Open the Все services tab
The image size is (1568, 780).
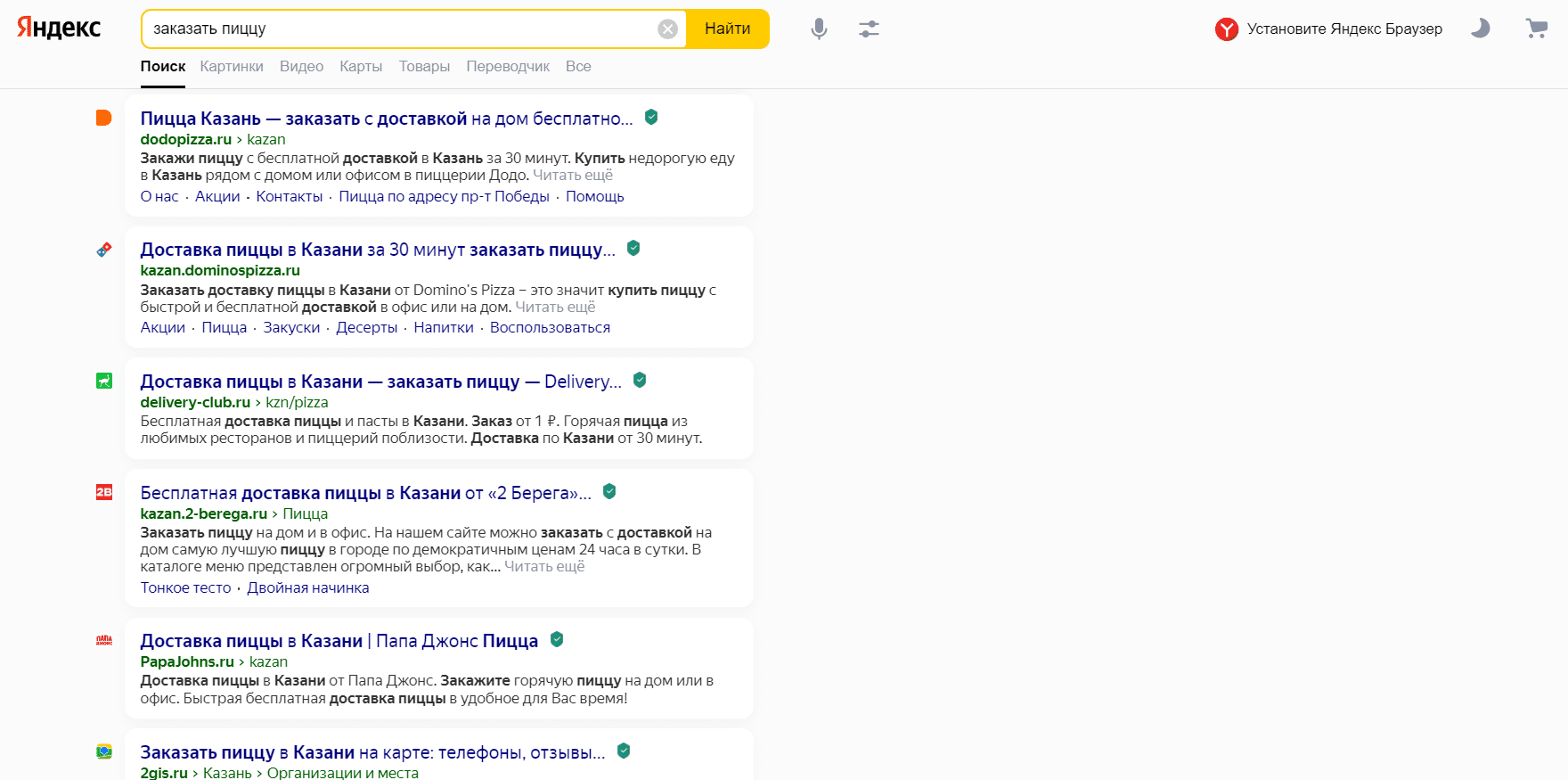click(578, 66)
